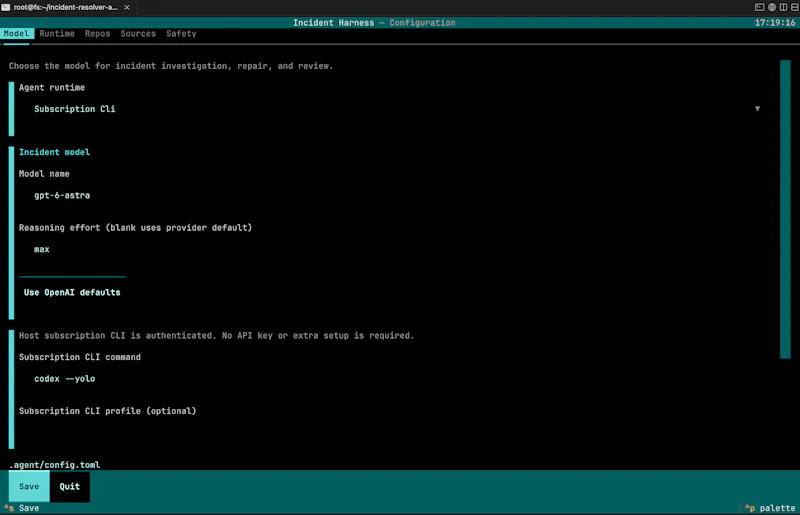
Task: Click the split-pane icon top right
Action: click(x=783, y=7)
